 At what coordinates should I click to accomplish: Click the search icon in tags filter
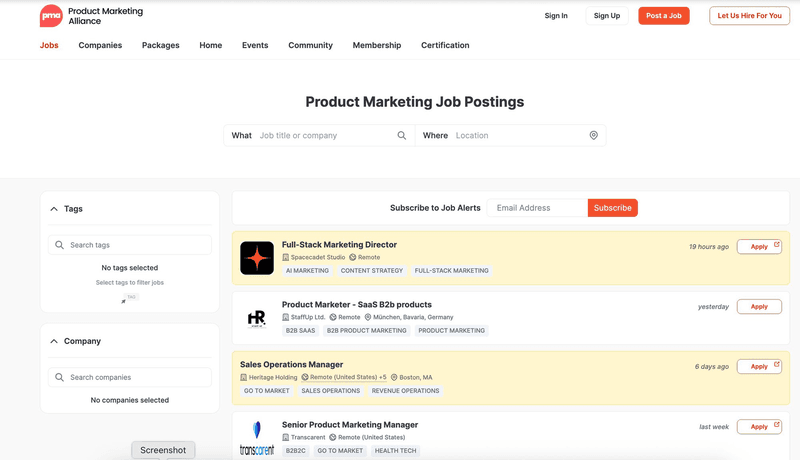[60, 245]
